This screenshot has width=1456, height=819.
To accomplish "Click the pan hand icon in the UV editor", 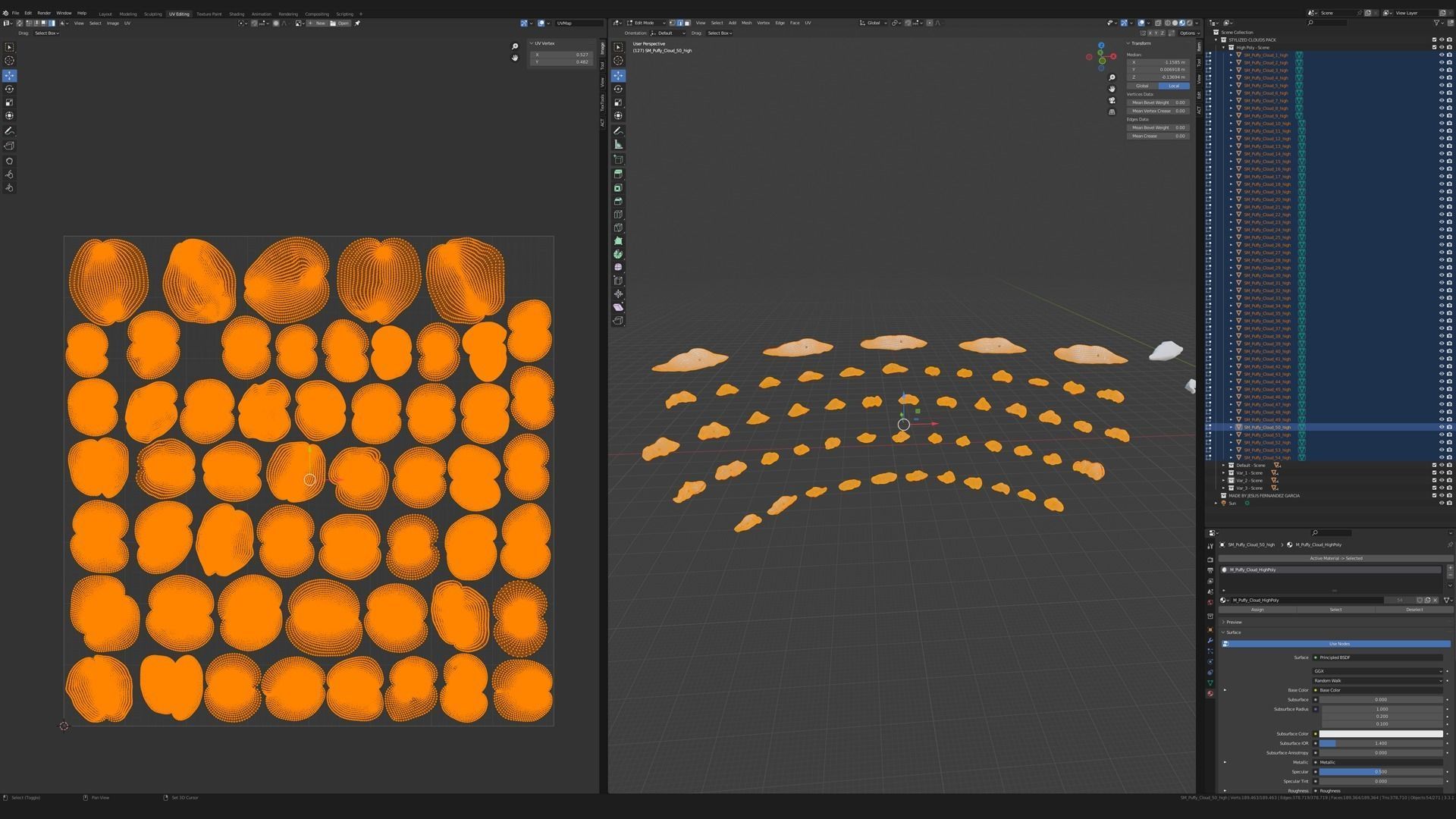I will pos(515,58).
